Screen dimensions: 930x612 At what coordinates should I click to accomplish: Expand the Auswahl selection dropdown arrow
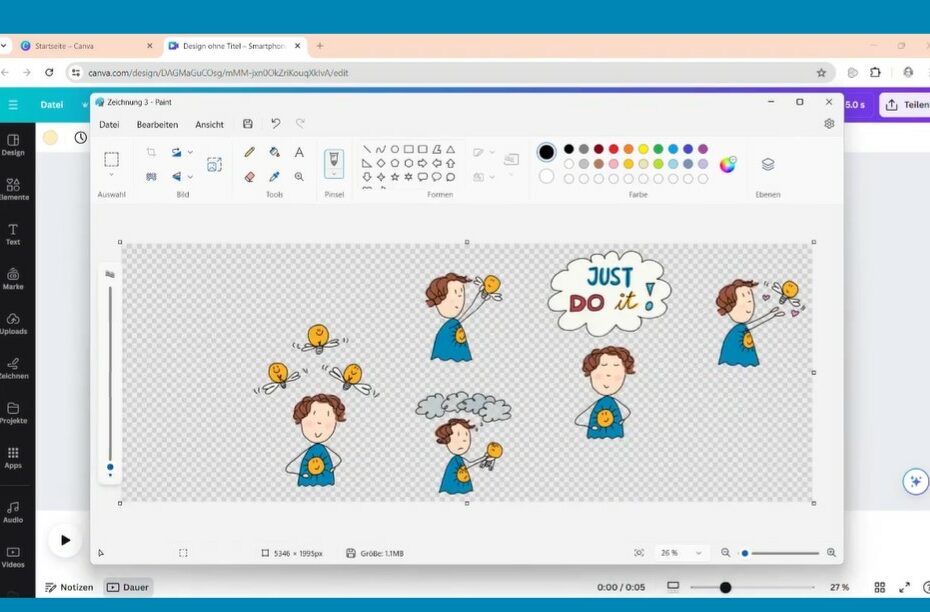click(x=111, y=176)
